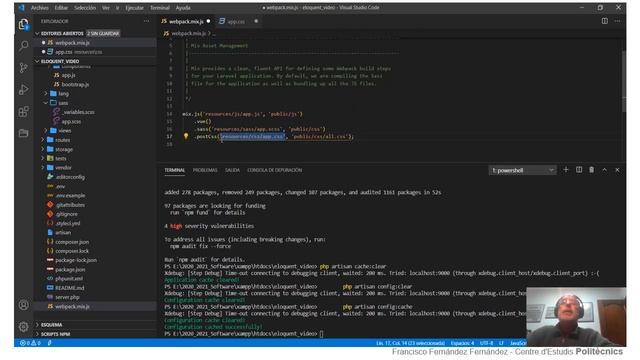640x360 pixels.
Task: Select the powershell terminal dropdown
Action: point(522,170)
